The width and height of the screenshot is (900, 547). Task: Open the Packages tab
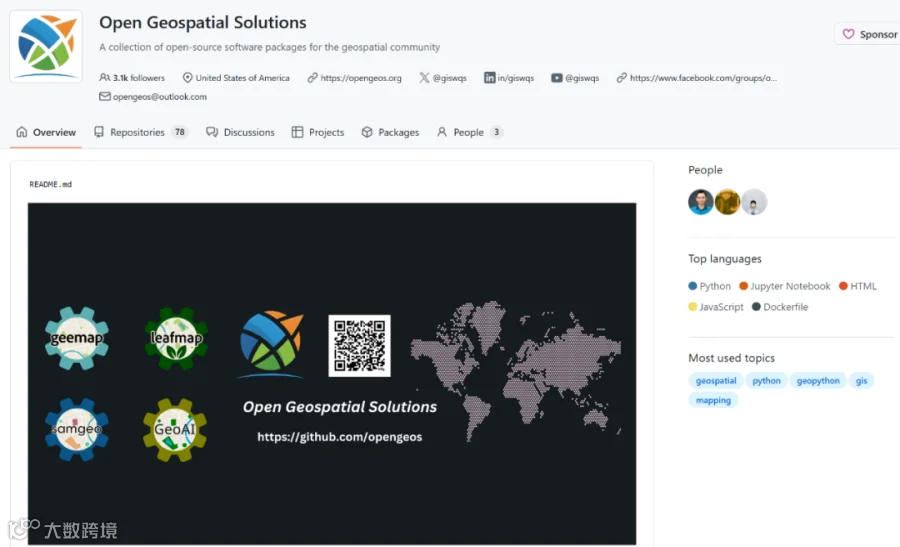point(390,132)
